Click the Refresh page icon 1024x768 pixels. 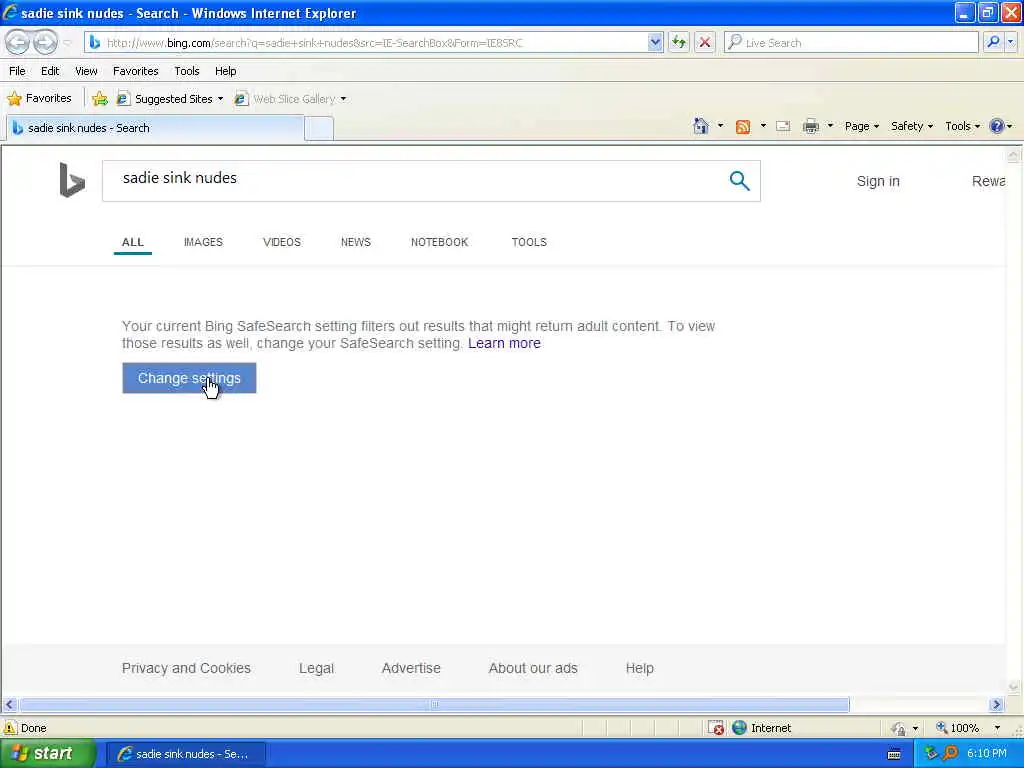[x=679, y=42]
